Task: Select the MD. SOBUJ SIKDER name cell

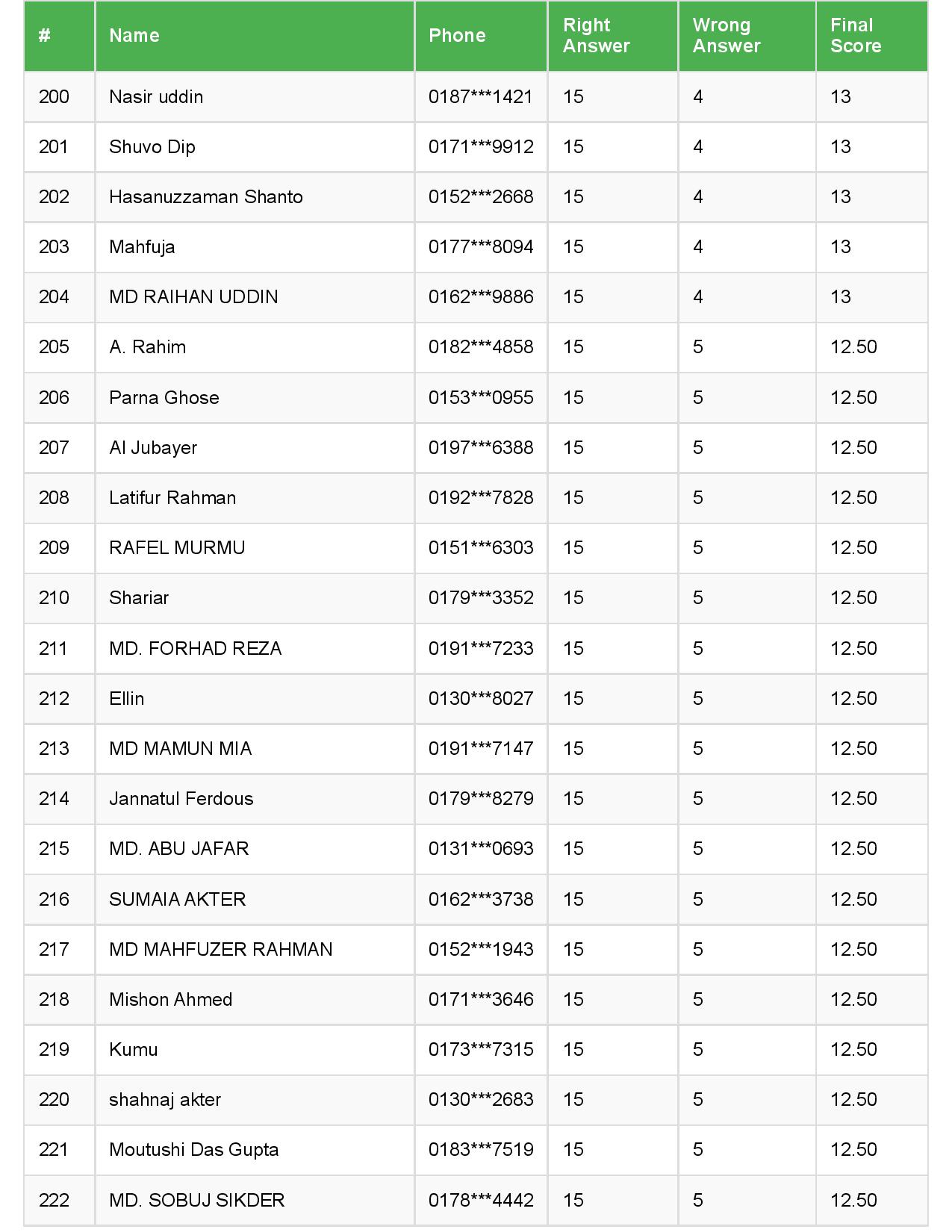Action: pyautogui.click(x=197, y=1201)
